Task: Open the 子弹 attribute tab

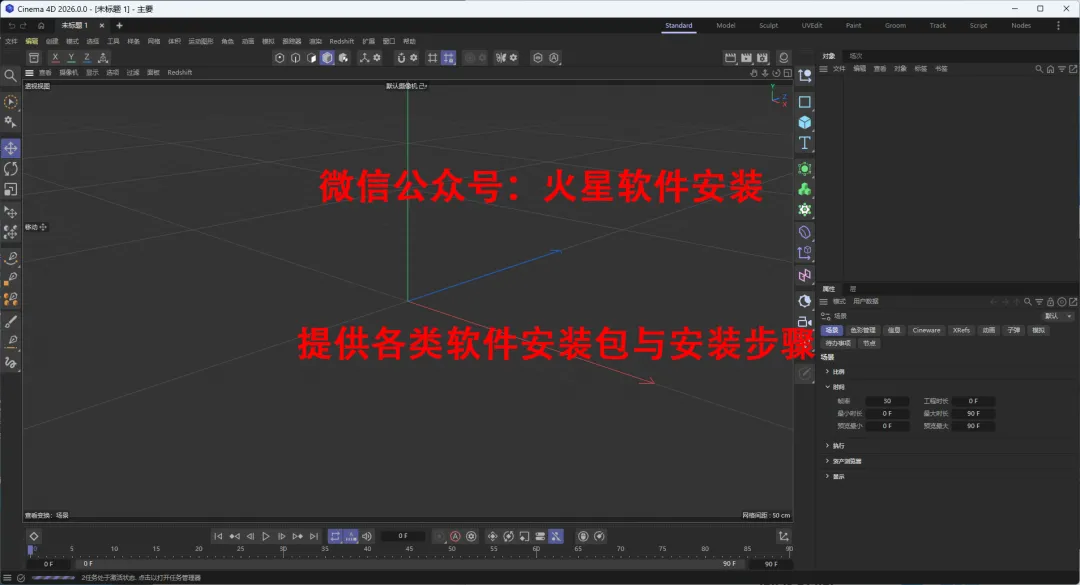Action: point(1014,330)
